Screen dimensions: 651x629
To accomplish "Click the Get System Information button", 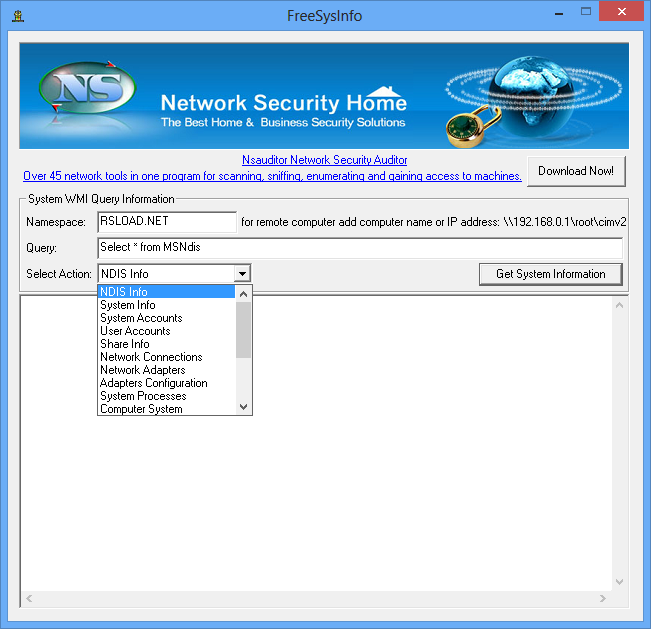I will tap(551, 274).
